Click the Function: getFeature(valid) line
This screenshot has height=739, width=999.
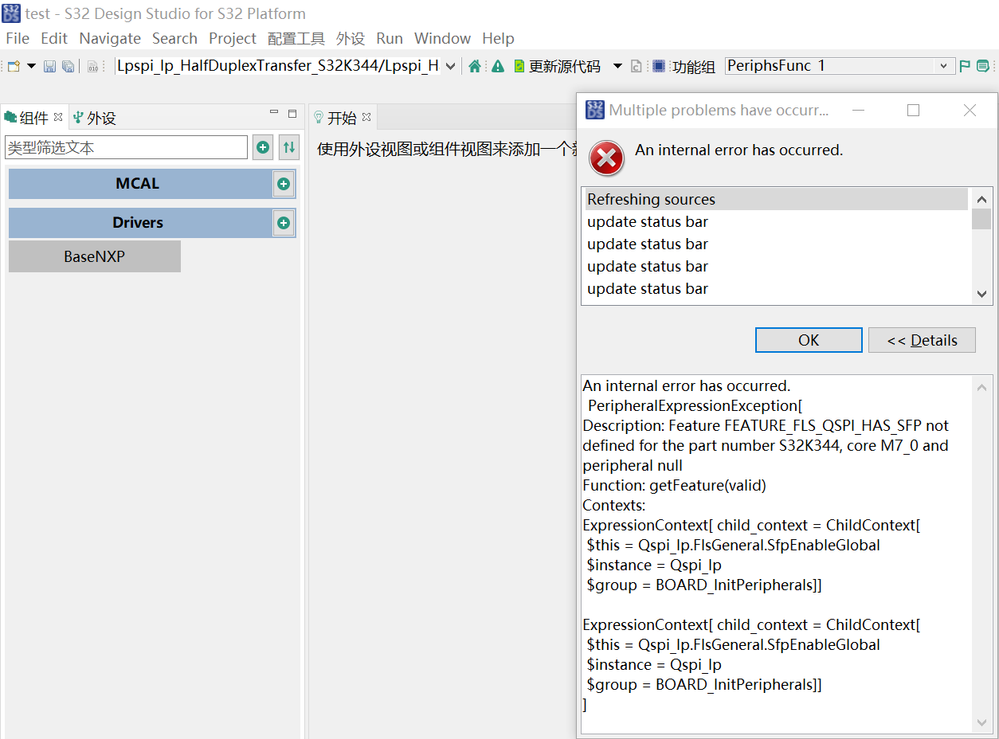pos(674,485)
